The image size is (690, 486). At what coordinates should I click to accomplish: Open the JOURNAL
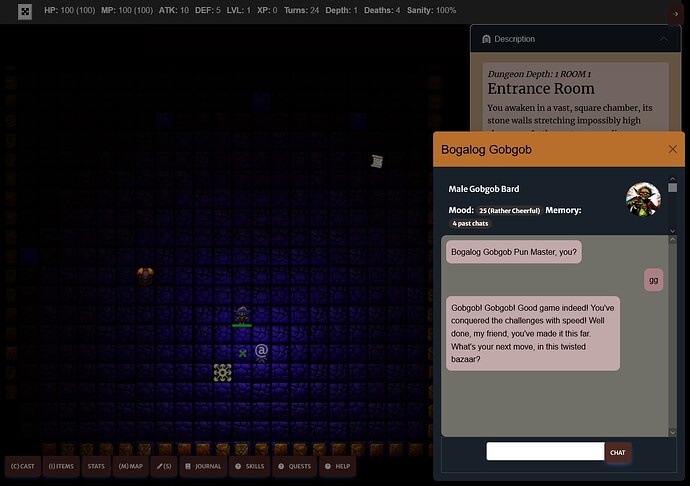click(x=203, y=466)
